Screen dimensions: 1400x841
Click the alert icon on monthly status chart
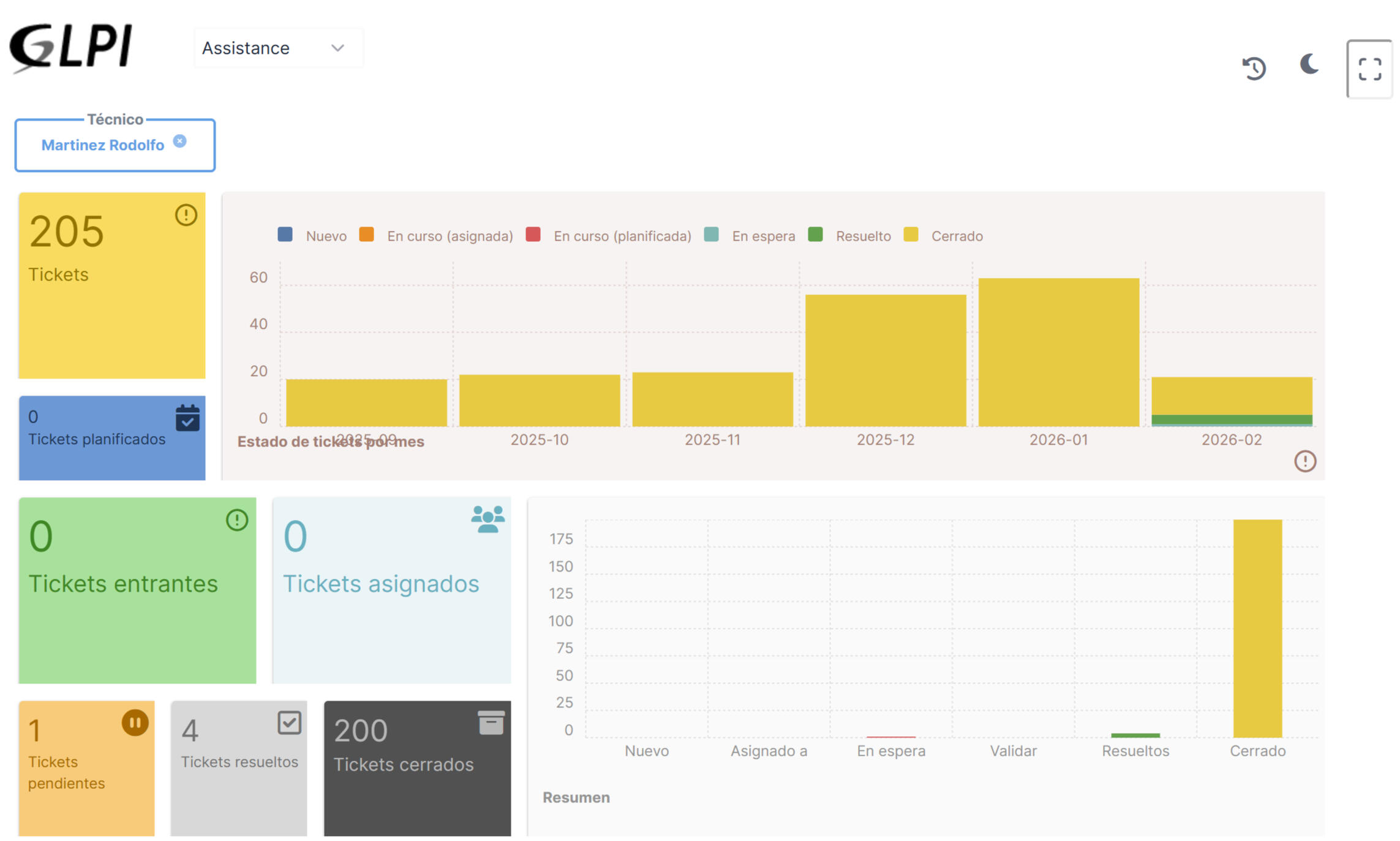coord(1304,461)
